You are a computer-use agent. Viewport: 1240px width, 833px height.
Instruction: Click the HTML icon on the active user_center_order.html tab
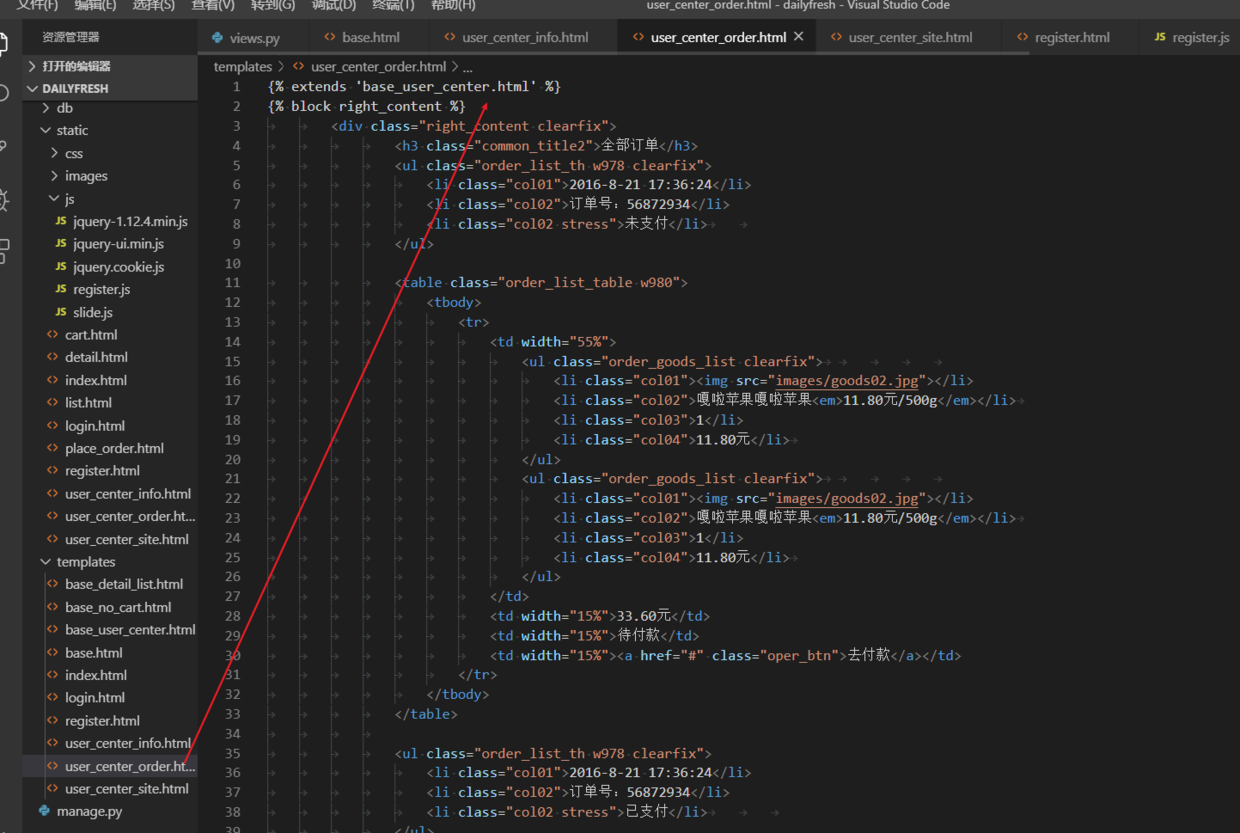[638, 38]
